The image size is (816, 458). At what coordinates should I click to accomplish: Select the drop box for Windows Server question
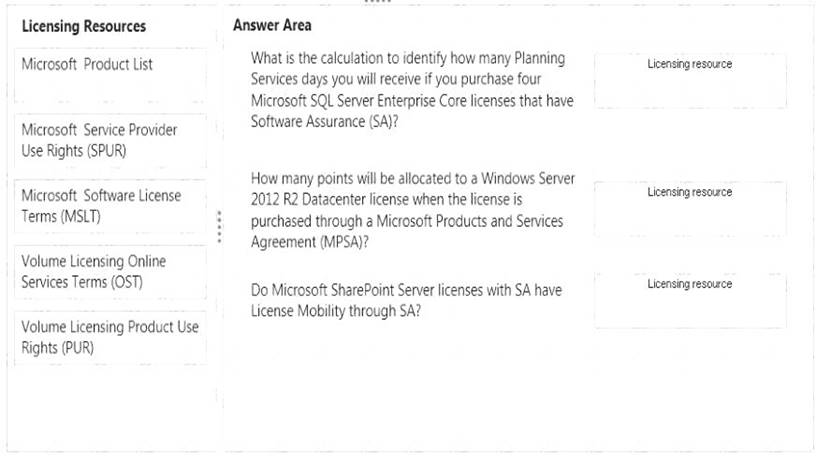[690, 209]
